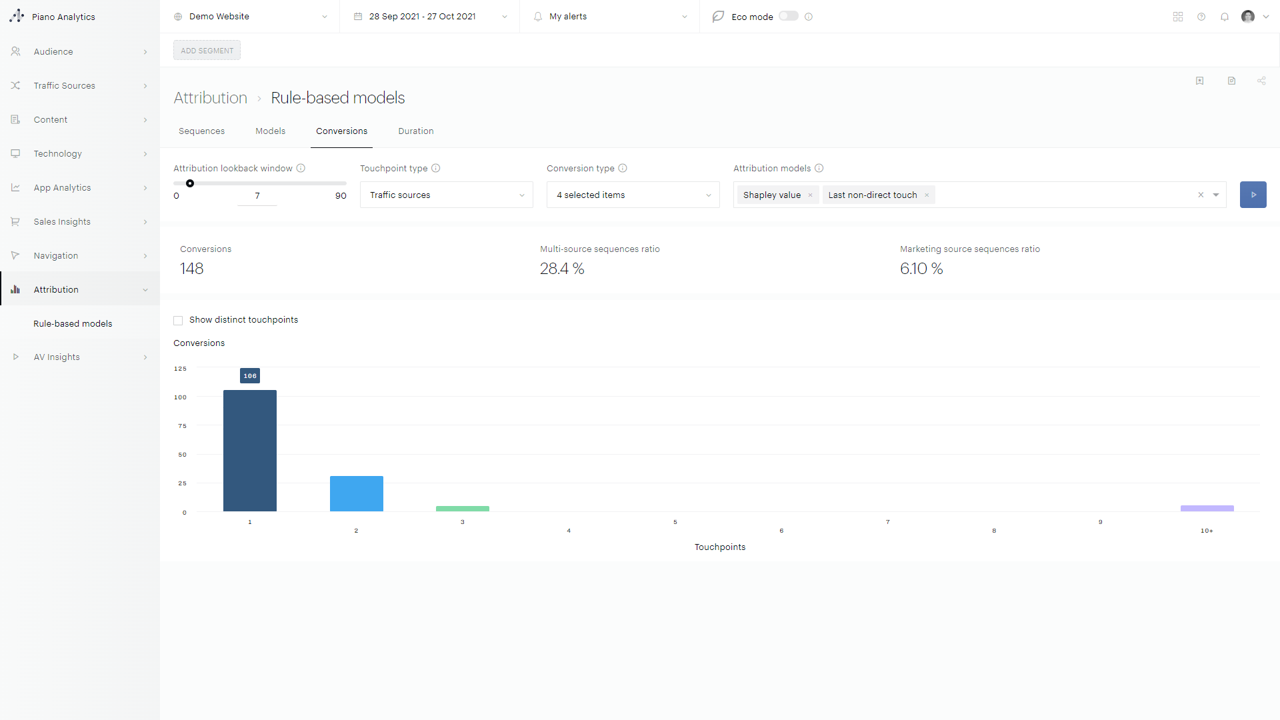The width and height of the screenshot is (1280, 720).
Task: Toggle the Eco mode switch
Action: coord(789,16)
